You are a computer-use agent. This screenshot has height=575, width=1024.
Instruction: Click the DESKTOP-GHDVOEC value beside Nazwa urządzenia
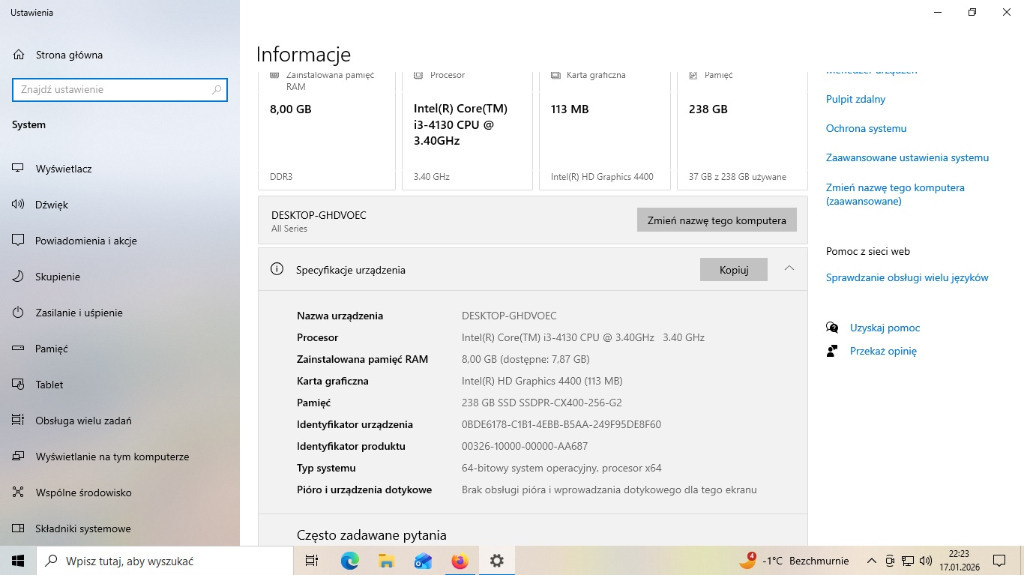[x=509, y=316]
